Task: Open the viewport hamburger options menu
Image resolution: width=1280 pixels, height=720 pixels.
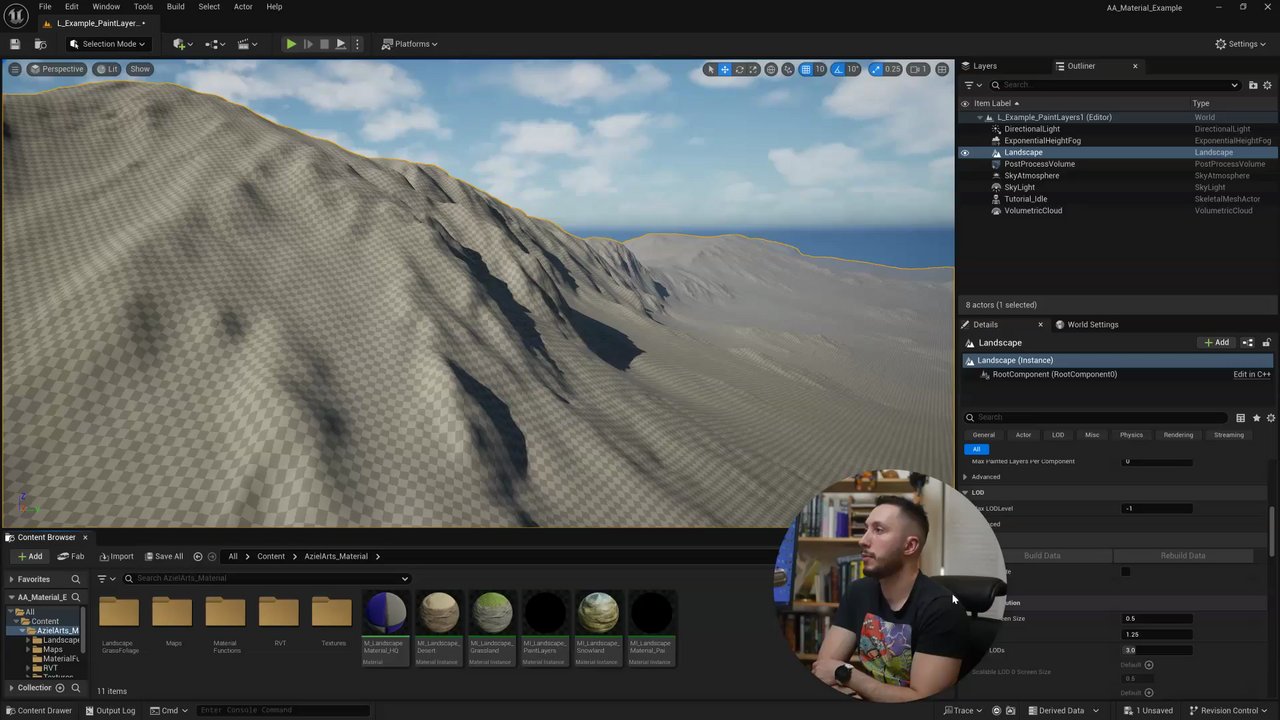Action: tap(15, 69)
